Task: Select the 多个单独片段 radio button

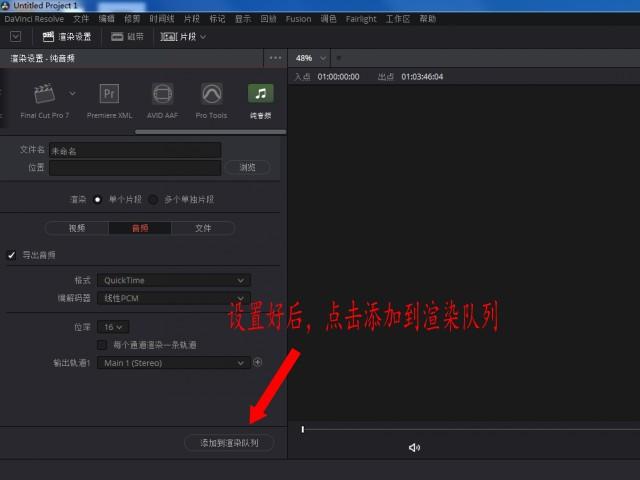Action: (x=153, y=200)
